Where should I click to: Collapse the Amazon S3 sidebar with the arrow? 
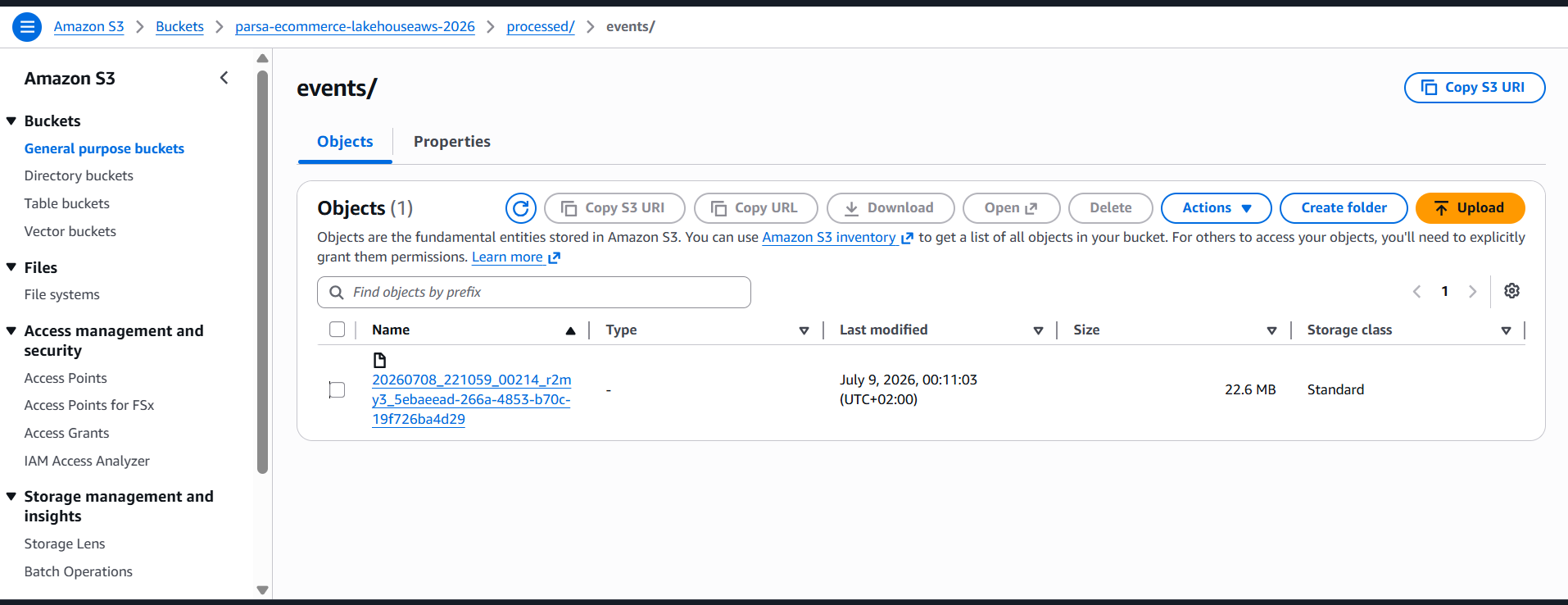[x=224, y=78]
